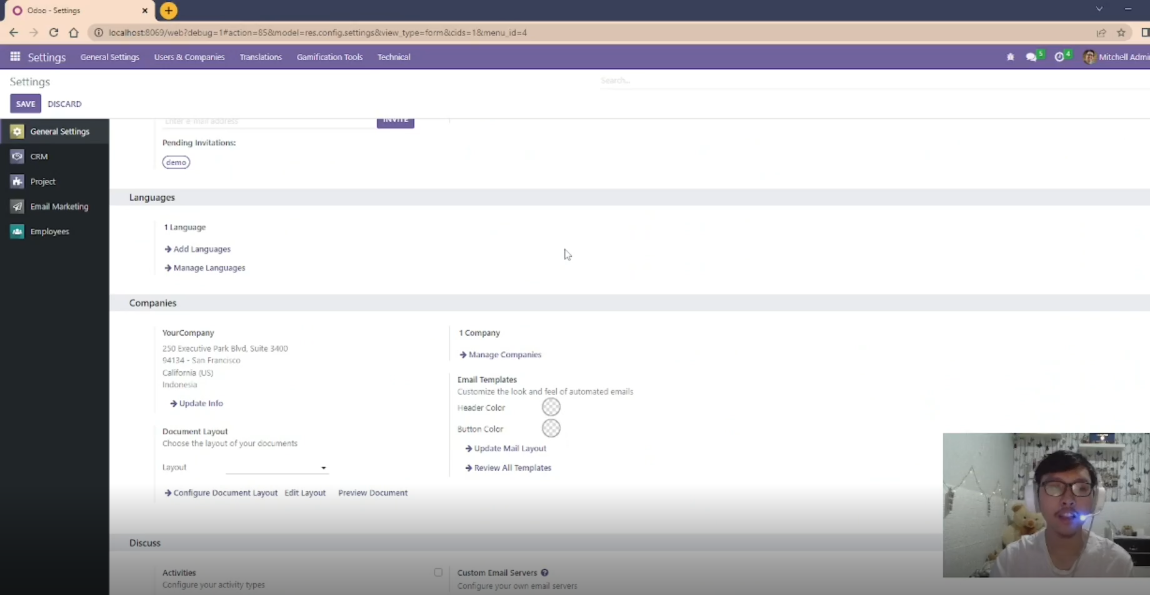Save the settings changes
This screenshot has height=595, width=1150.
pos(25,103)
